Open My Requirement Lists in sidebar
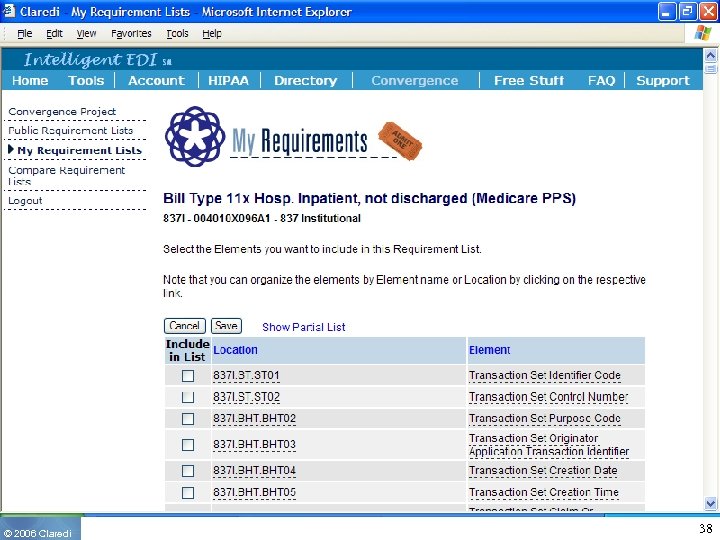The width and height of the screenshot is (720, 540). tap(79, 150)
